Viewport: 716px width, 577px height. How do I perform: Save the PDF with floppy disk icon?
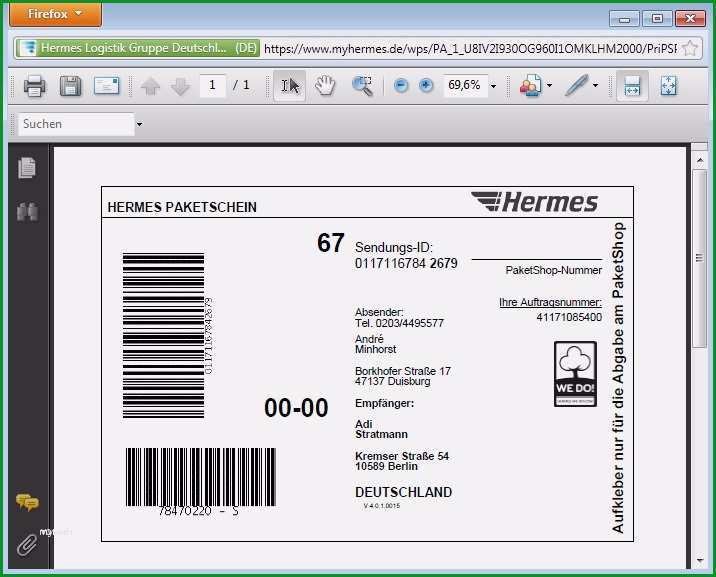(70, 85)
